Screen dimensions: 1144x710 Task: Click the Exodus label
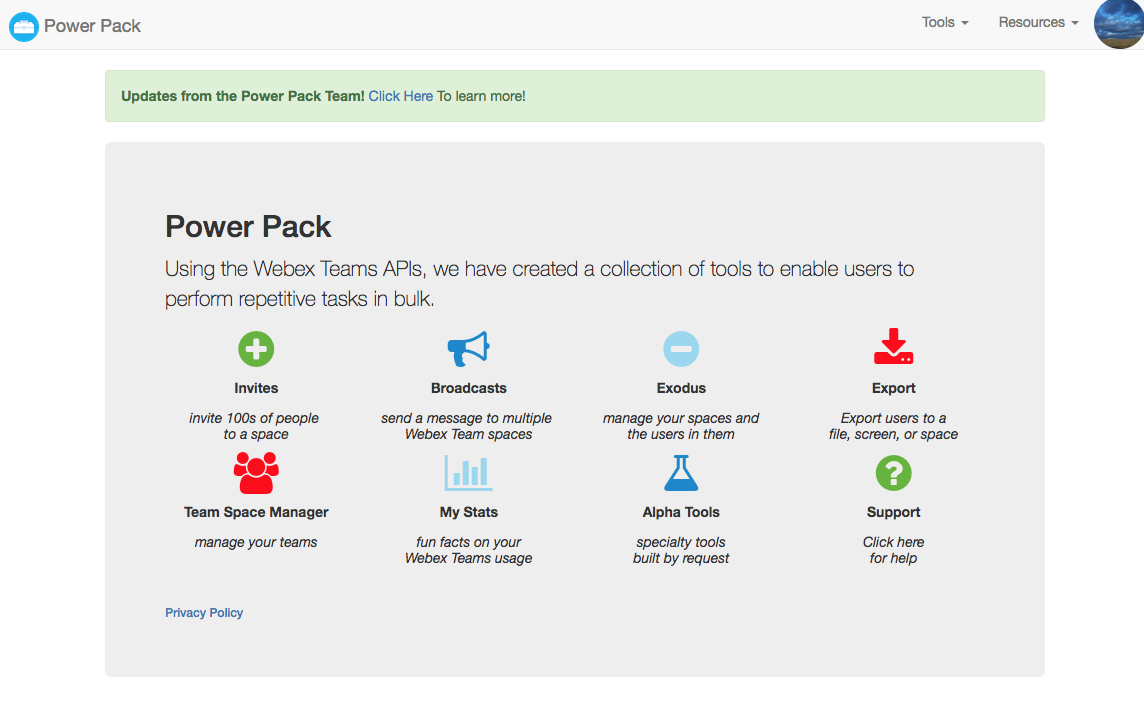pyautogui.click(x=681, y=388)
